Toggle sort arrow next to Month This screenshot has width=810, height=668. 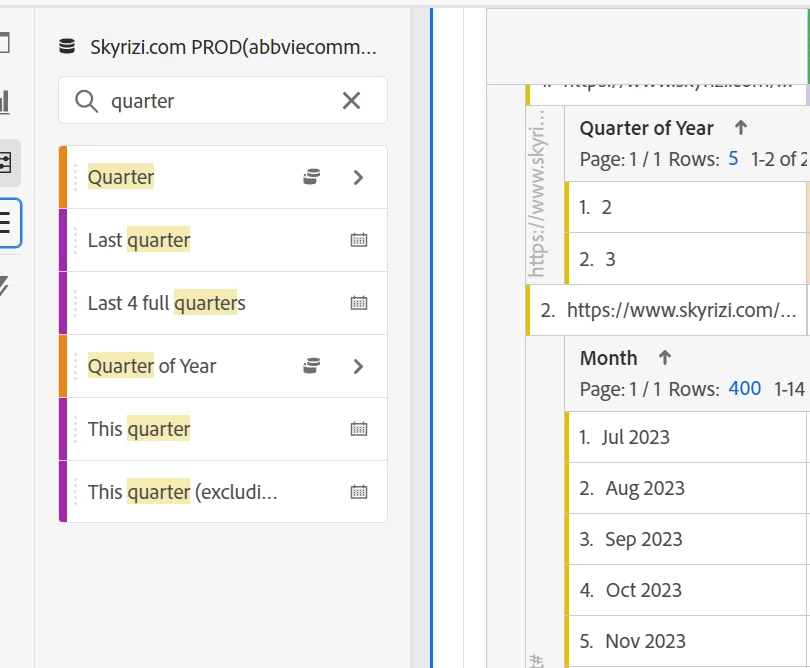[665, 358]
